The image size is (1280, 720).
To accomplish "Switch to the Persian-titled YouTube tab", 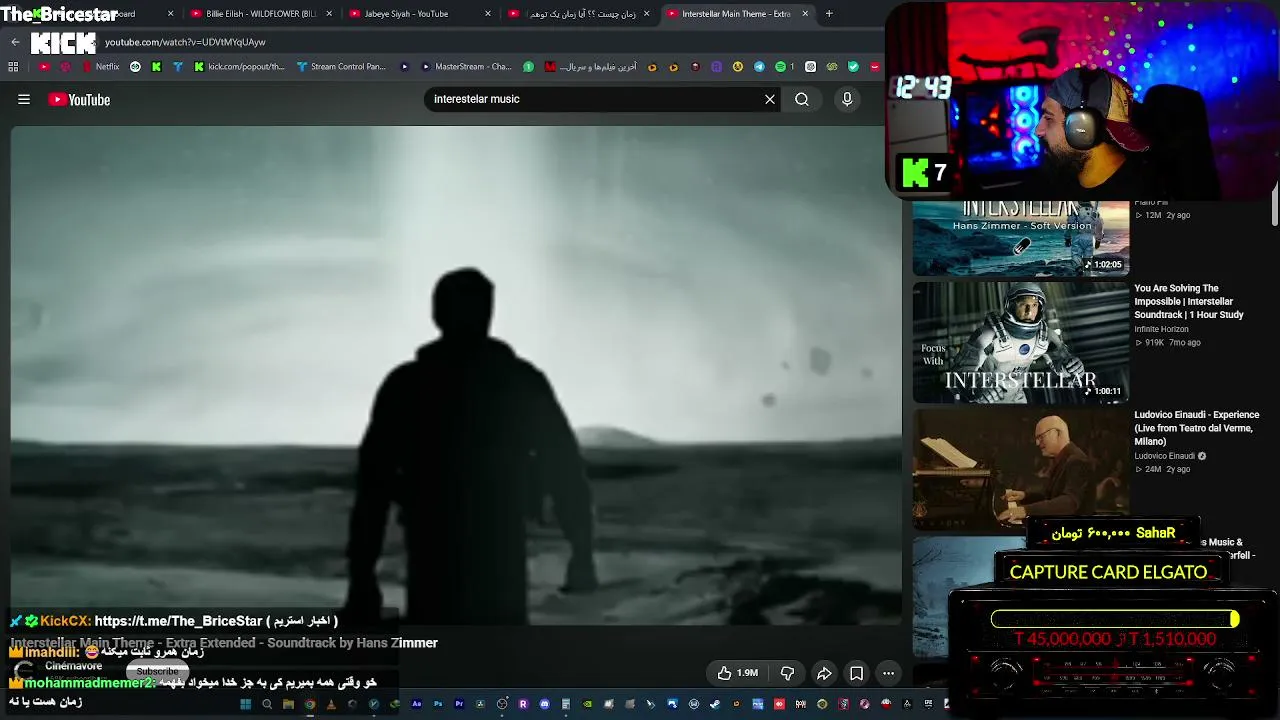I will point(582,14).
